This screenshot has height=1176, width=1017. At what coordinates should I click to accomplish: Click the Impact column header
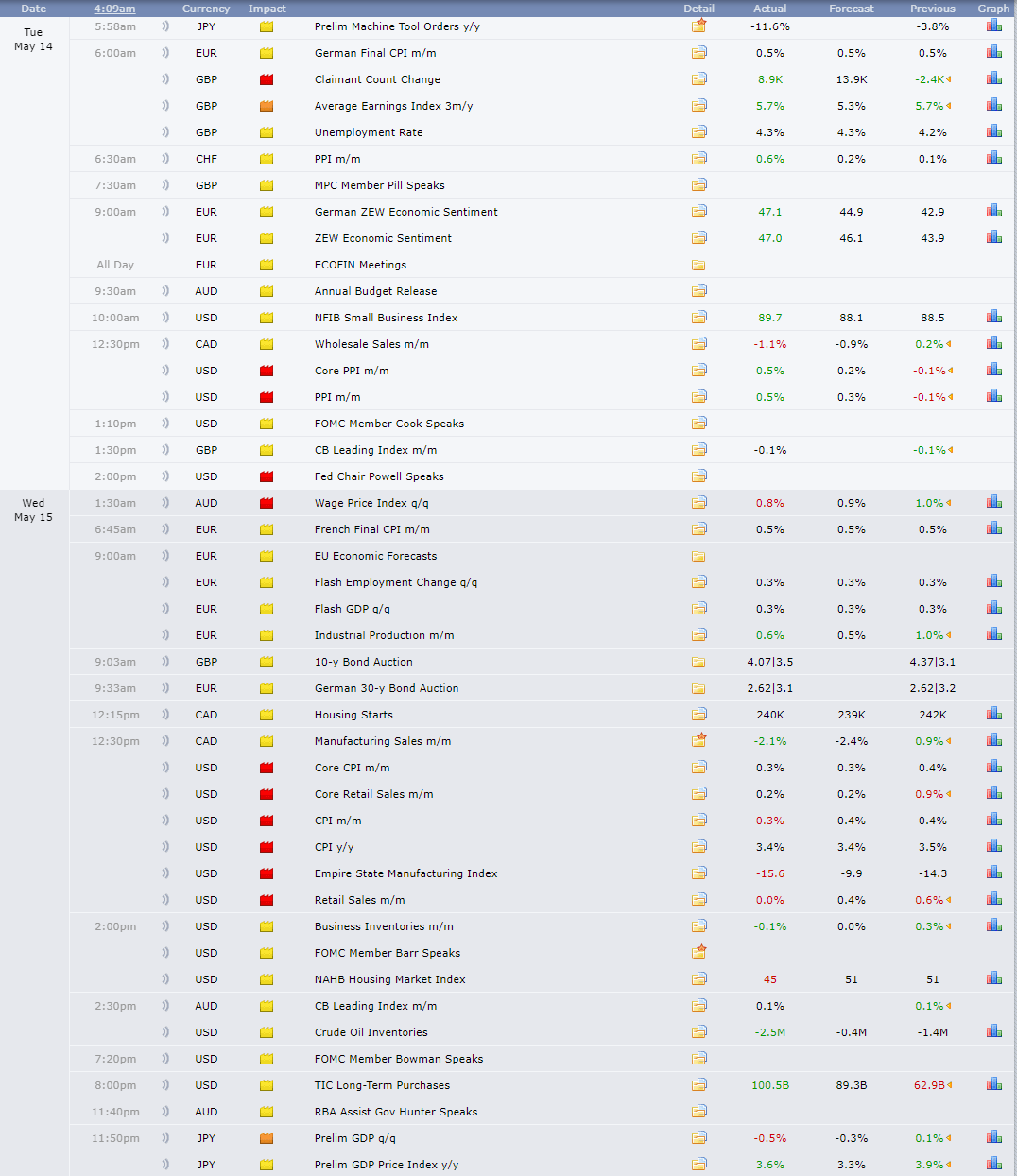pyautogui.click(x=267, y=9)
